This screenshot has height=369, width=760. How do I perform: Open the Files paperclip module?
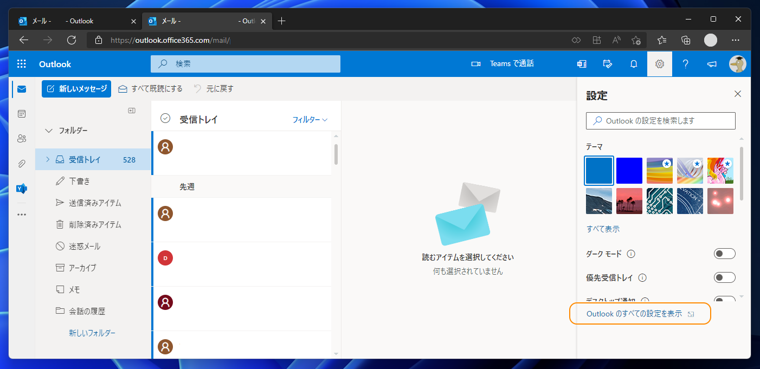pos(21,164)
